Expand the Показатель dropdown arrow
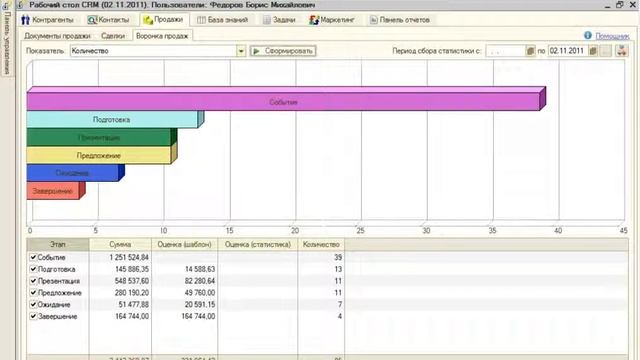 [241, 51]
